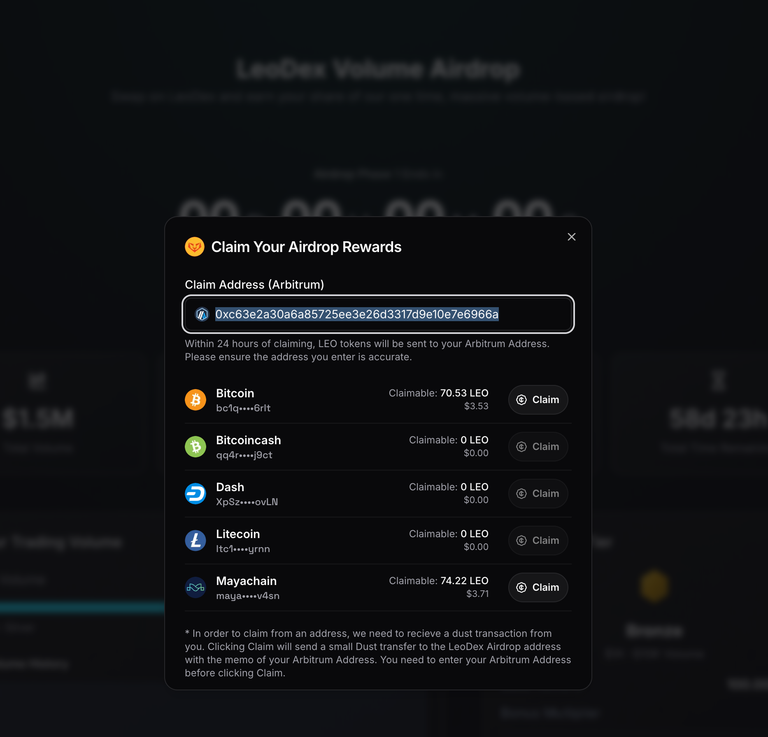Viewport: 768px width, 737px height.
Task: Click the Claim button for Dash
Action: pyautogui.click(x=538, y=494)
